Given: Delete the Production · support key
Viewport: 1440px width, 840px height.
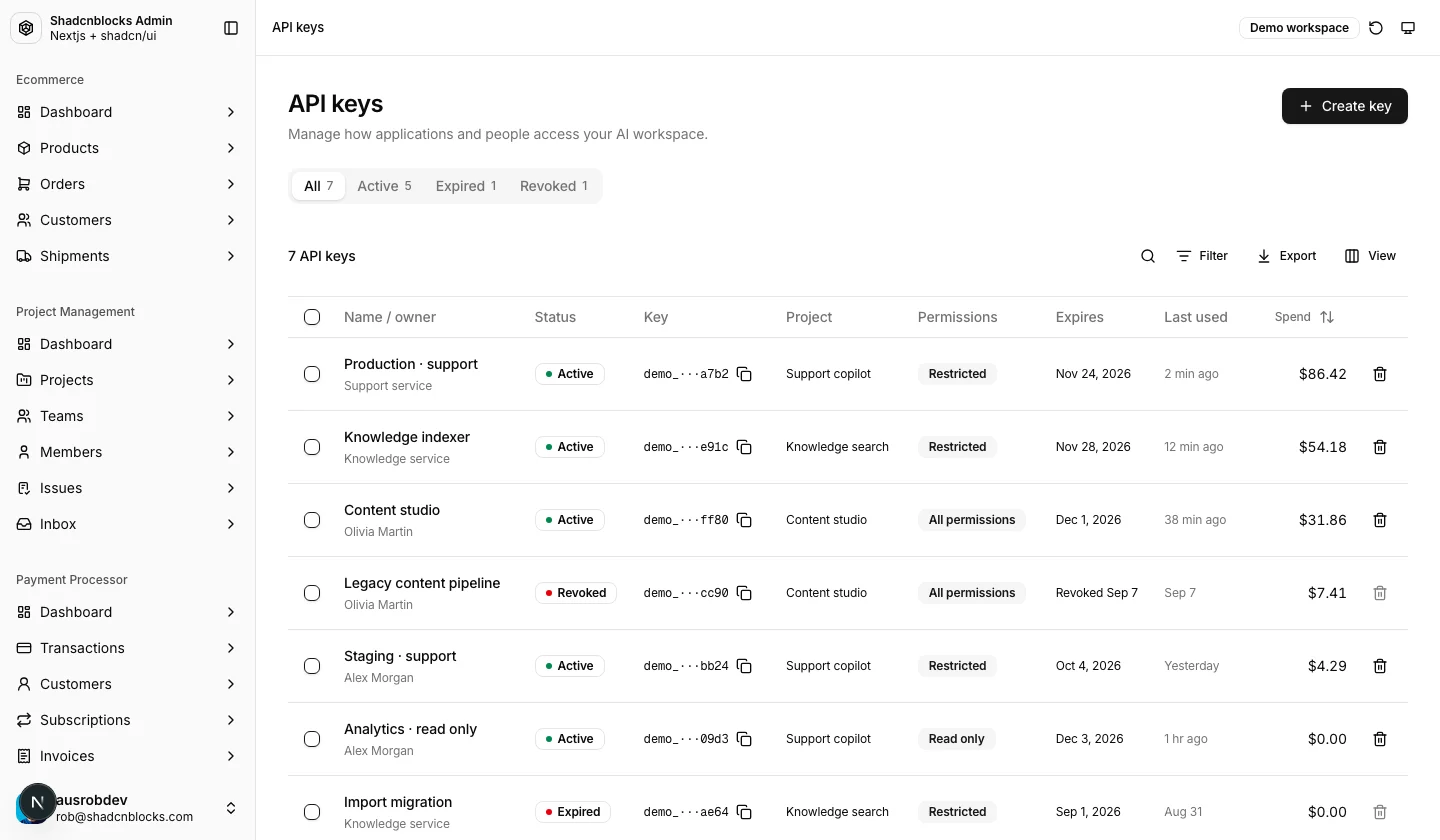Looking at the screenshot, I should tap(1380, 374).
